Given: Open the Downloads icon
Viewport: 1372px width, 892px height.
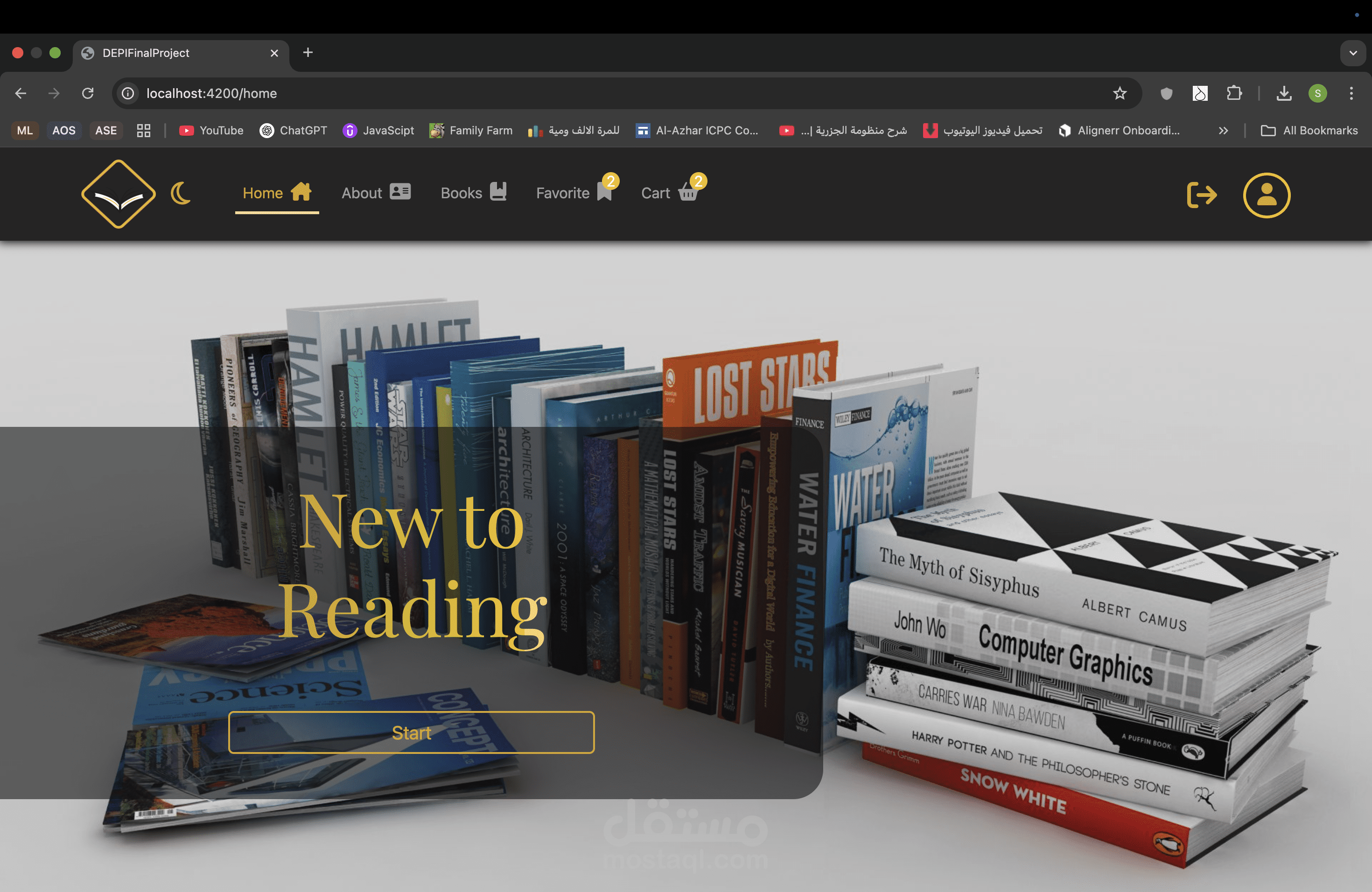Looking at the screenshot, I should coord(1284,93).
